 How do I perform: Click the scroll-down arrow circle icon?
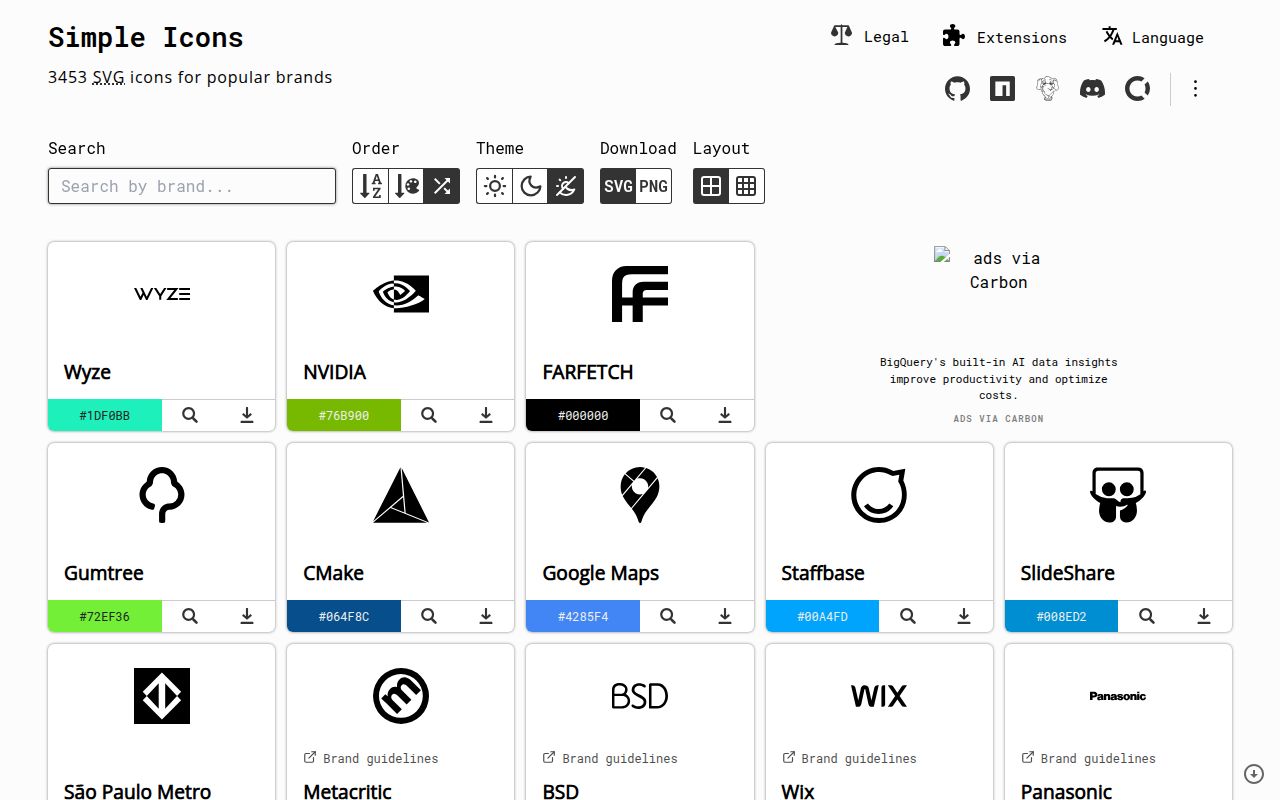(x=1254, y=773)
